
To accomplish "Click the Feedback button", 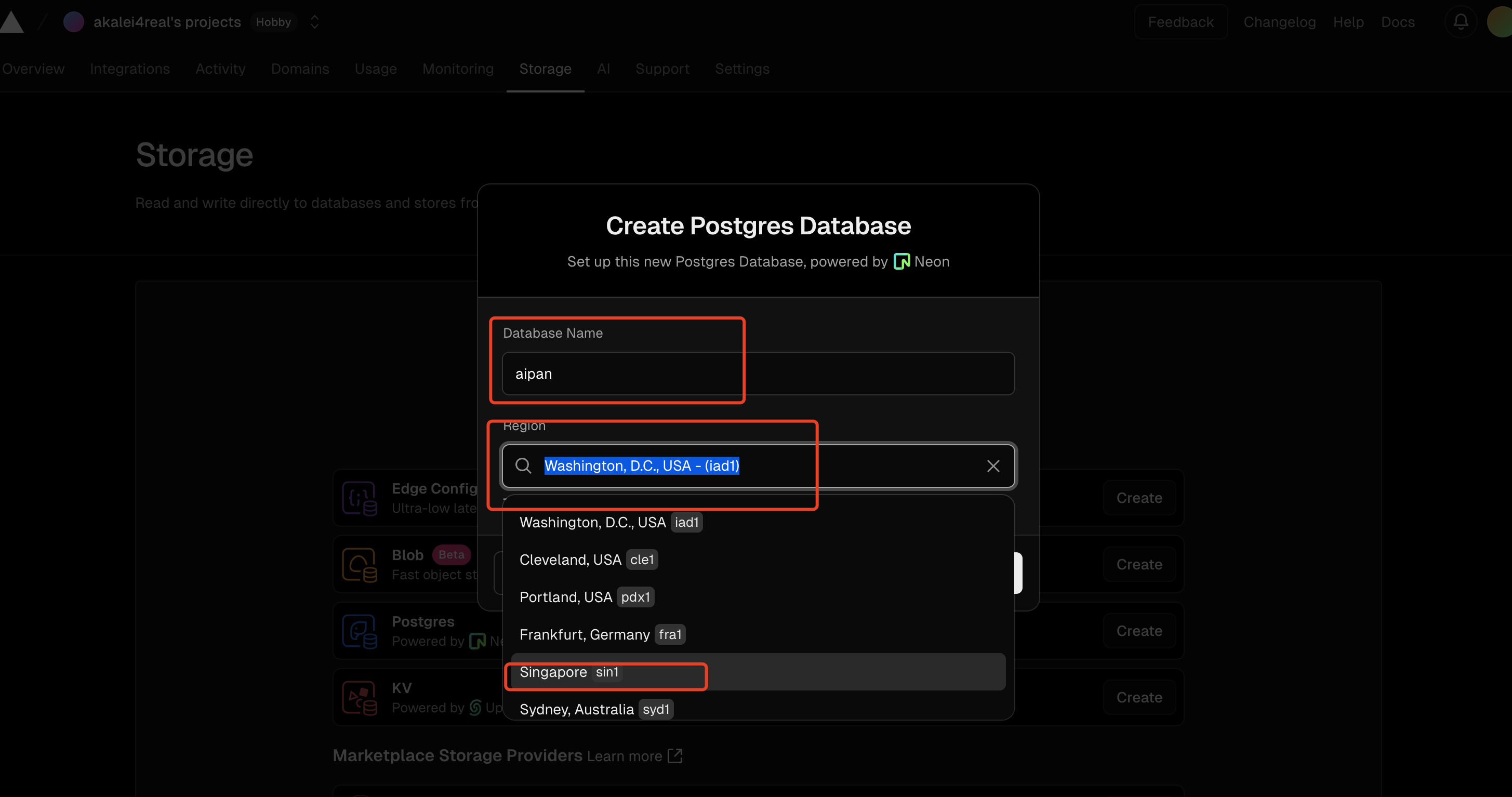I will pyautogui.click(x=1181, y=22).
